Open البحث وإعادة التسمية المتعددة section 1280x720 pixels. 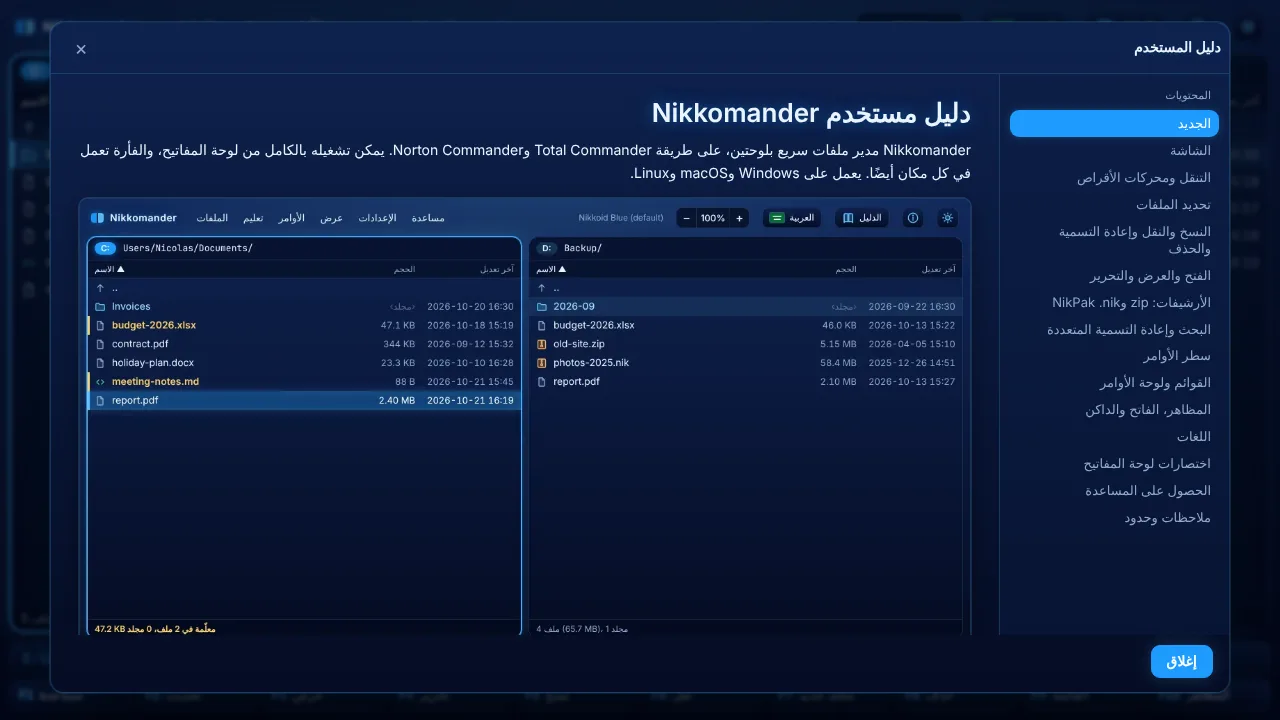pos(1114,330)
